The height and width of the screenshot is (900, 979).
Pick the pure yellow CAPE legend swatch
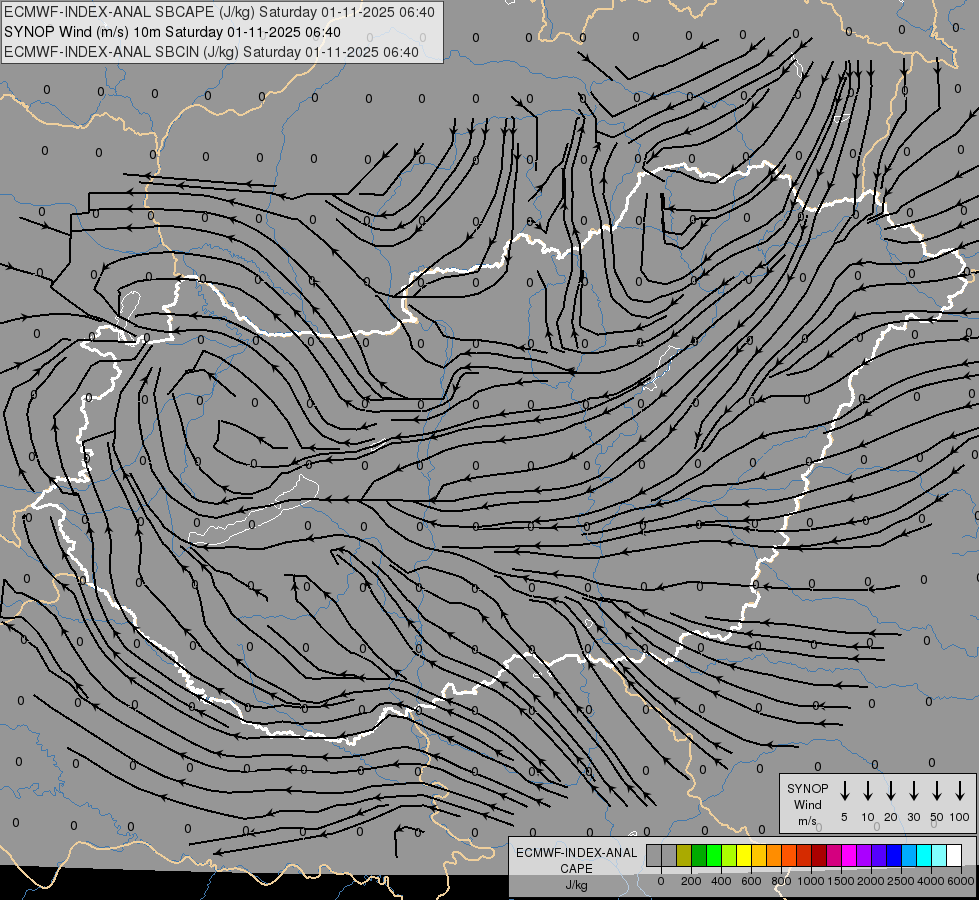coord(744,855)
